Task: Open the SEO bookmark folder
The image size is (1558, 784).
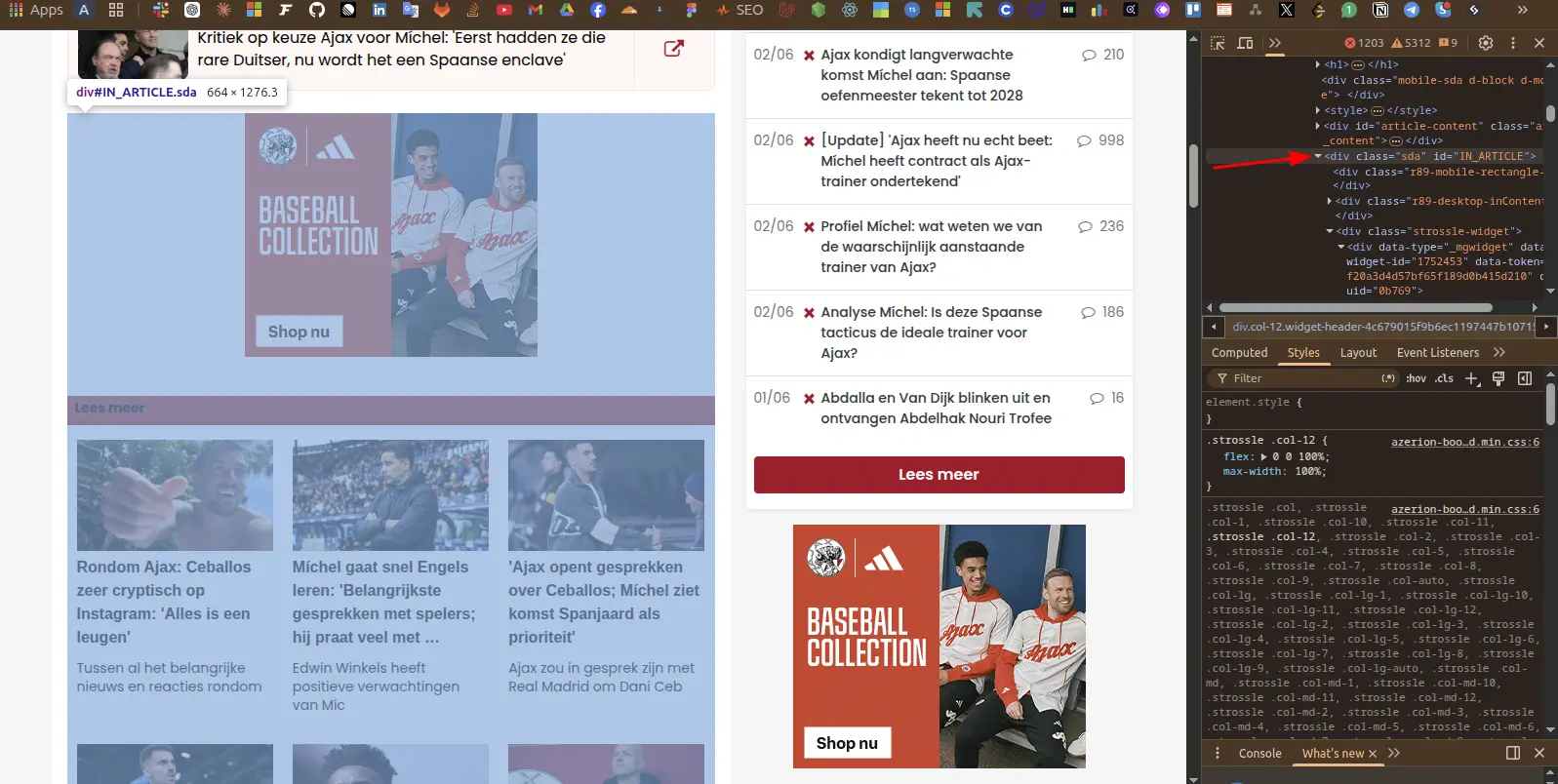Action: tap(739, 10)
